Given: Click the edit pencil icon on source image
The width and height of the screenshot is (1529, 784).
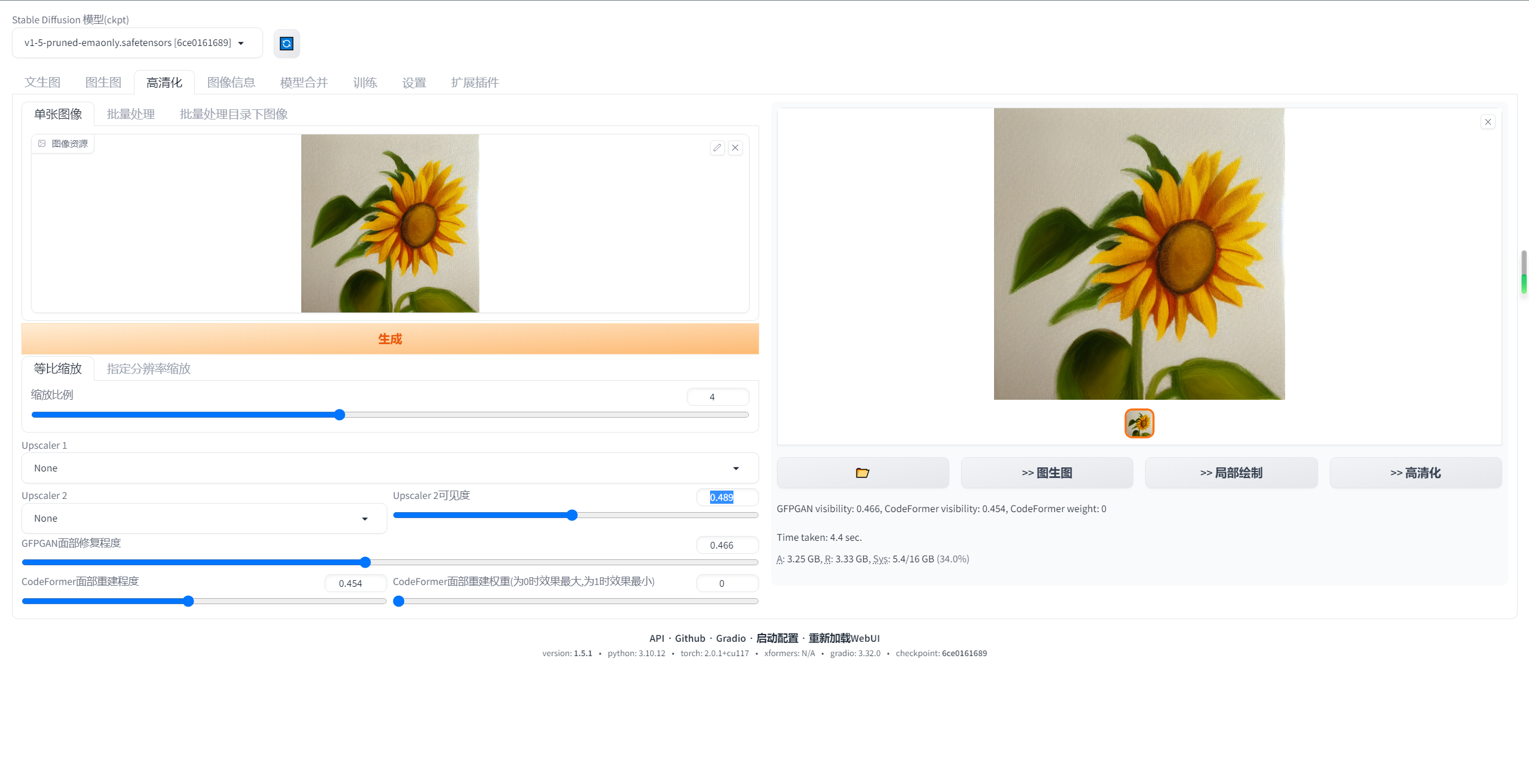Looking at the screenshot, I should (x=717, y=148).
